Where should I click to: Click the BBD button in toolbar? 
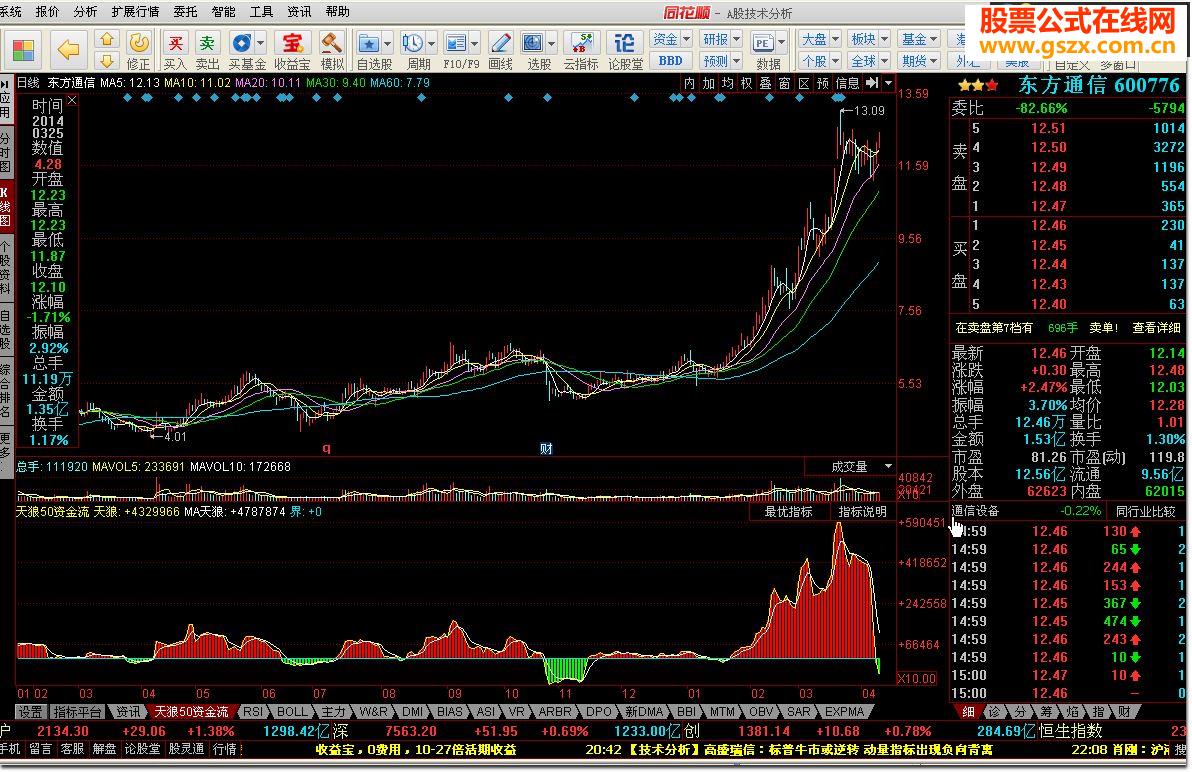670,61
